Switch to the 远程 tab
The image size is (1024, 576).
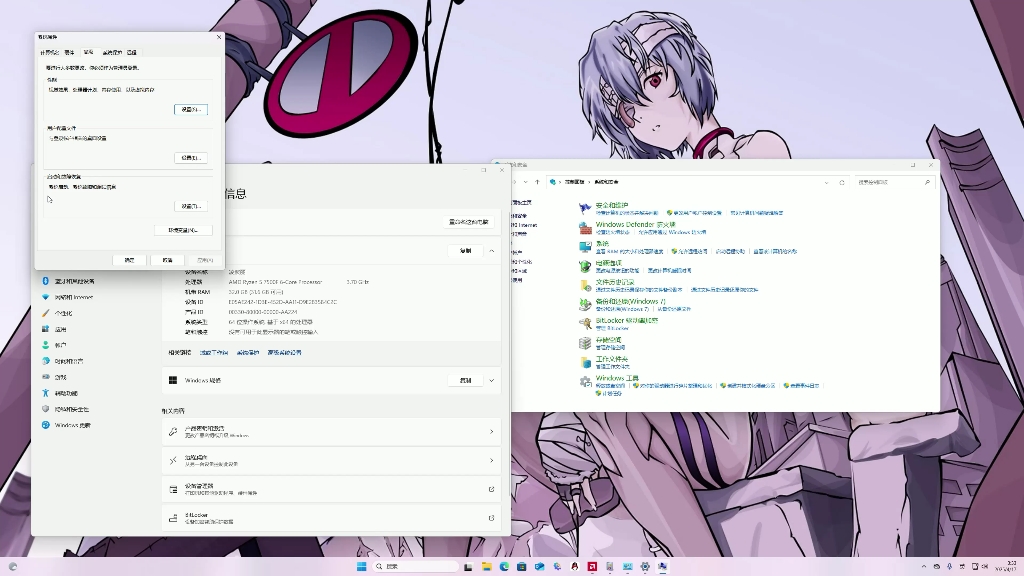pos(131,52)
